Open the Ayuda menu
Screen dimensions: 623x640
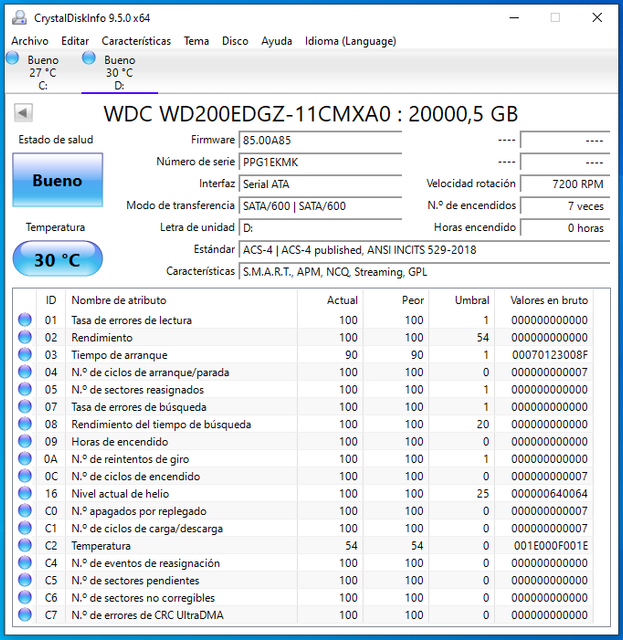click(276, 41)
